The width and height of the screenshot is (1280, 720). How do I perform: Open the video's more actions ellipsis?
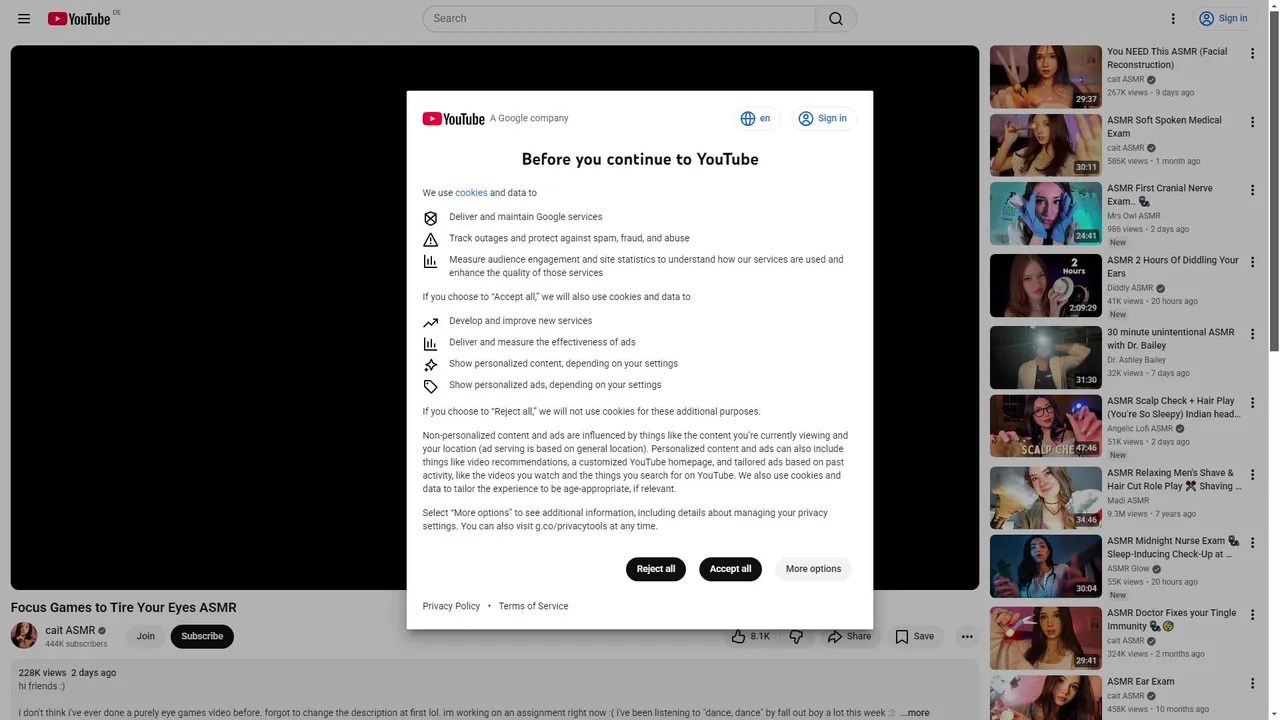pyautogui.click(x=967, y=636)
